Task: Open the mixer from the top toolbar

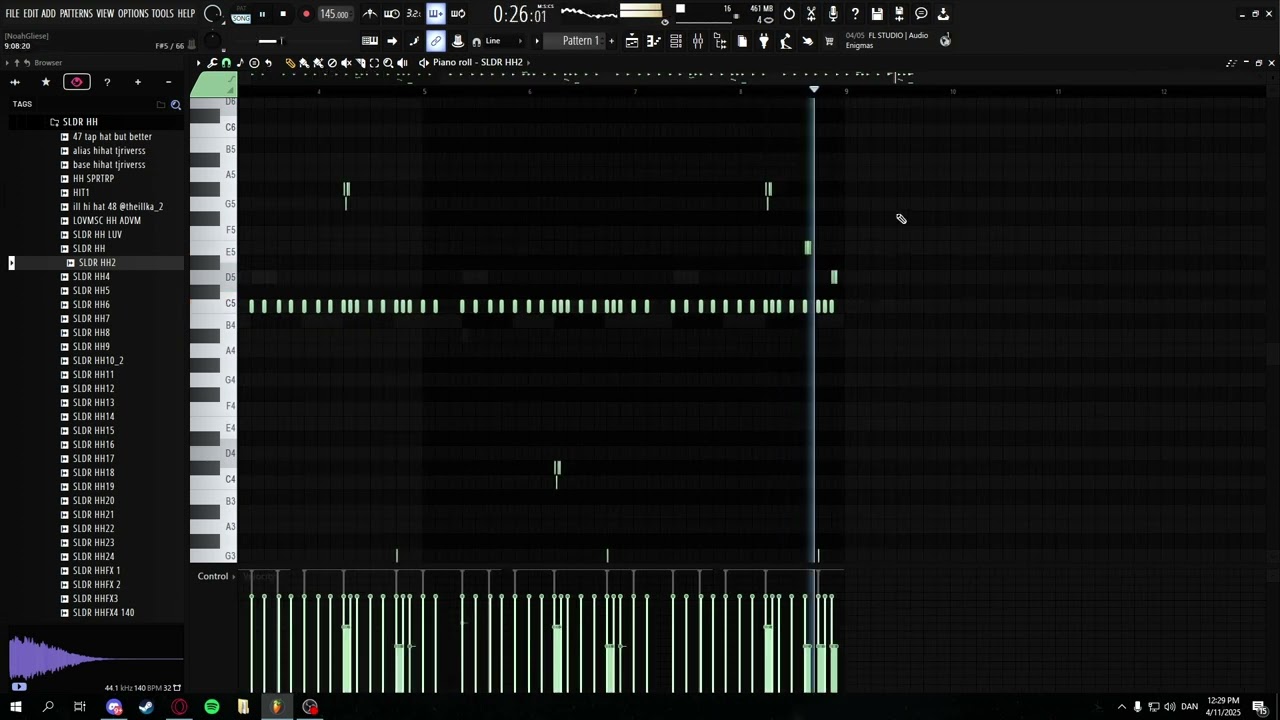Action: click(698, 41)
